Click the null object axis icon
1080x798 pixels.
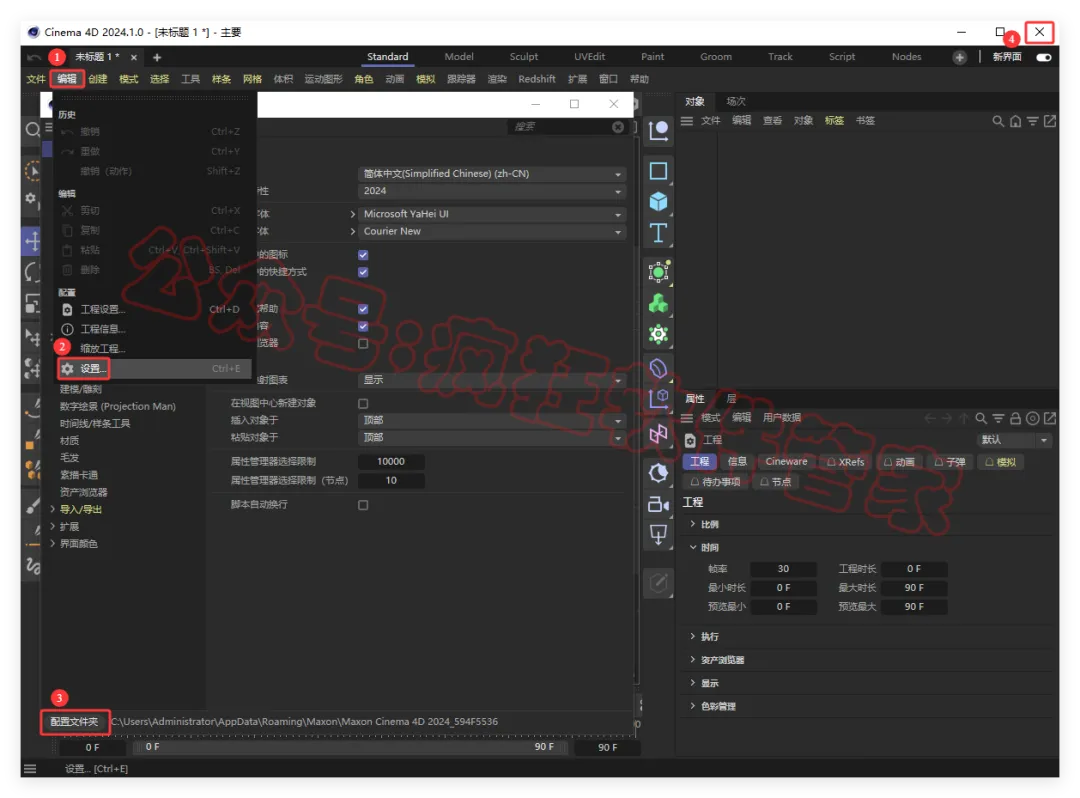pos(658,129)
